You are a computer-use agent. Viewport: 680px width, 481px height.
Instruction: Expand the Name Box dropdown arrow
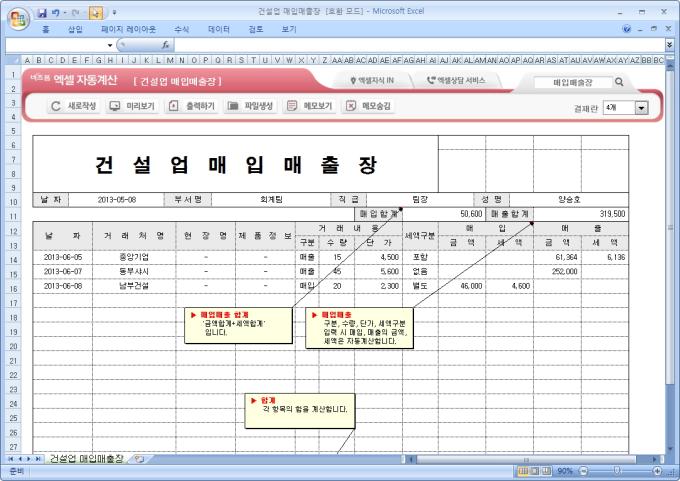click(x=110, y=45)
